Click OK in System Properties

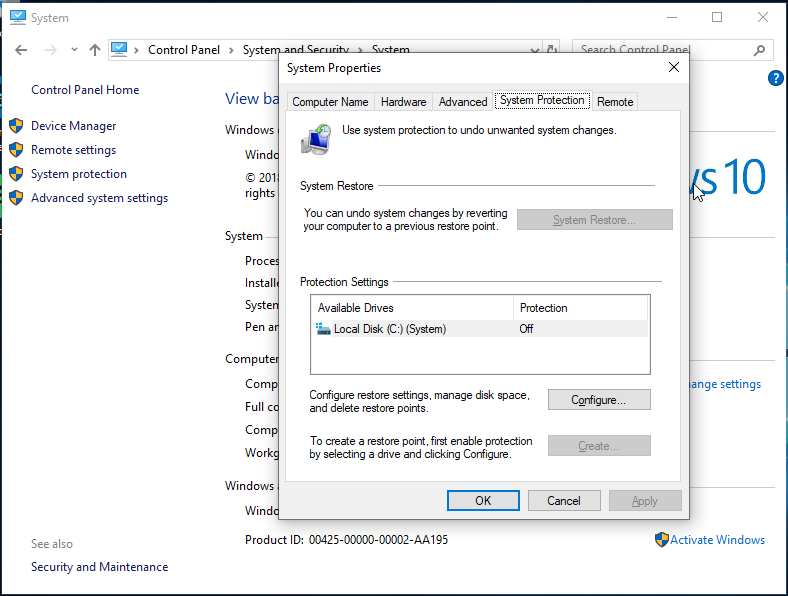(483, 501)
